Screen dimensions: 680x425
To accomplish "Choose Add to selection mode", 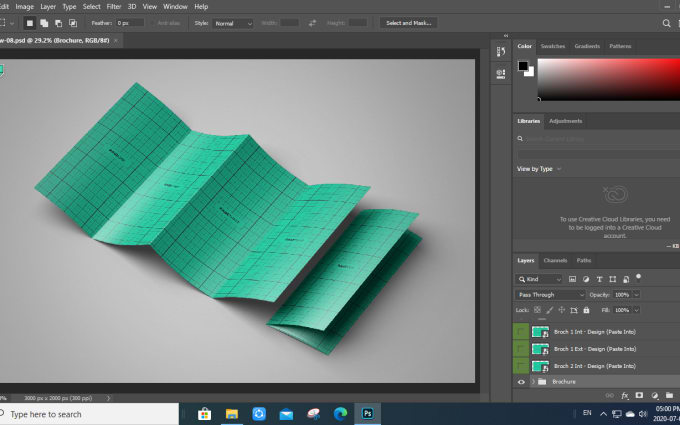I will (44, 23).
